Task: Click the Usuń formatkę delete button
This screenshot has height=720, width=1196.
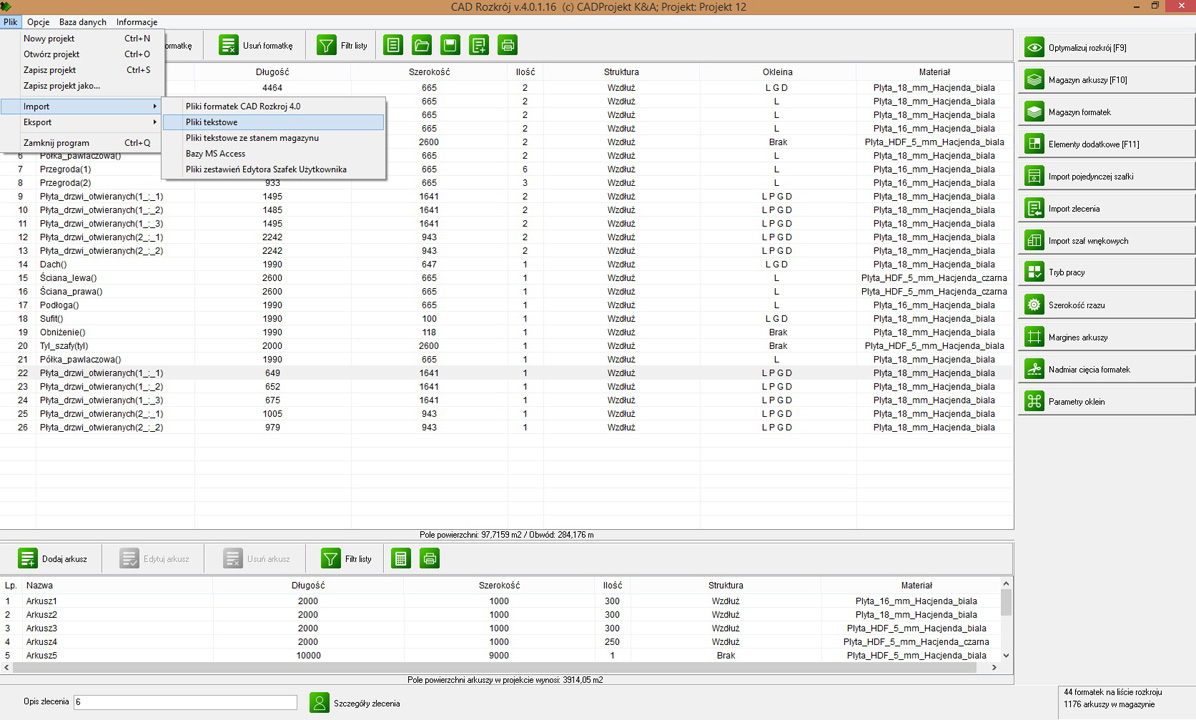Action: click(x=256, y=45)
